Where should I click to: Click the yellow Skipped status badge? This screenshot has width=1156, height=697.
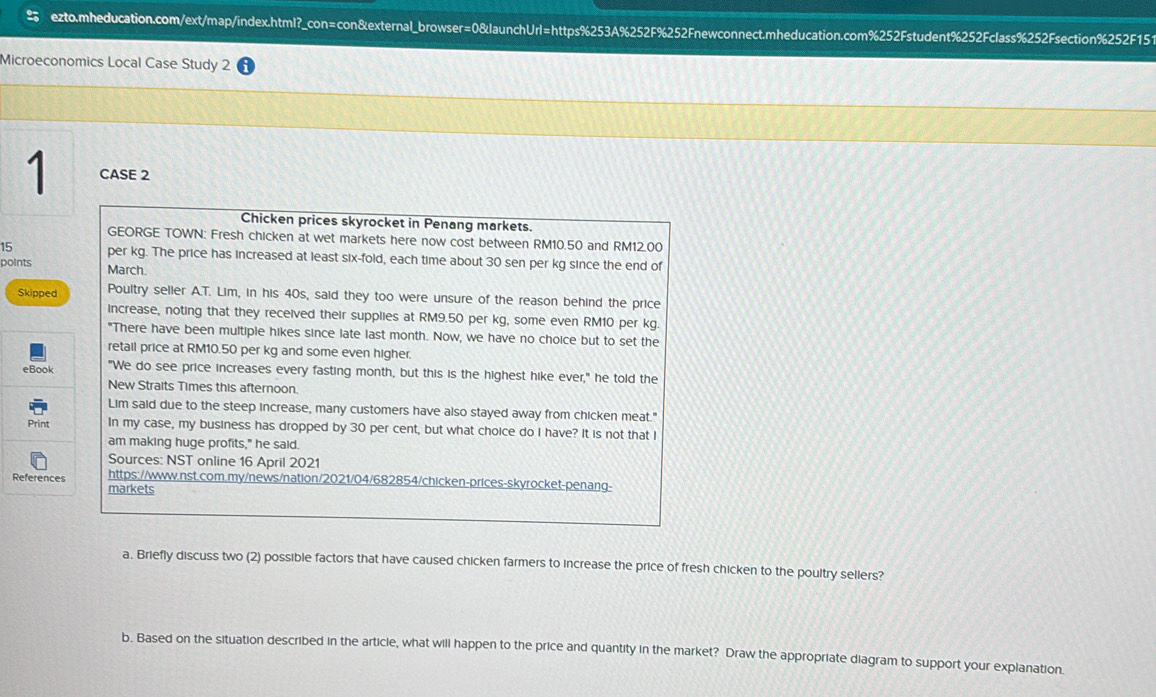click(38, 293)
